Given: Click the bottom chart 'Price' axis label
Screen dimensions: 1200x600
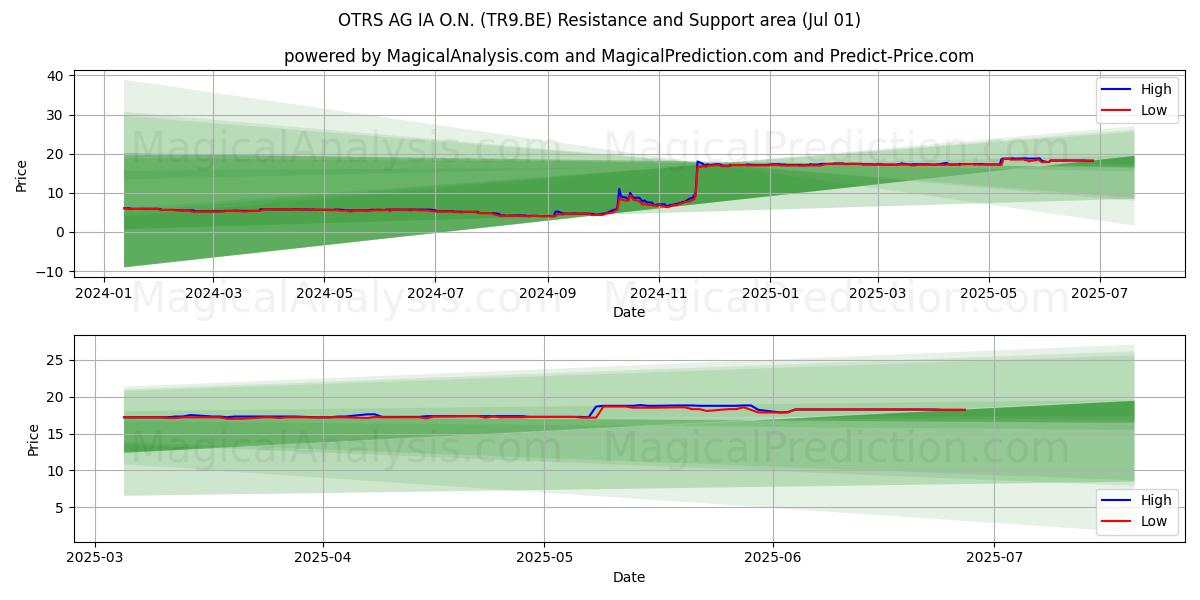Looking at the screenshot, I should 34,440.
